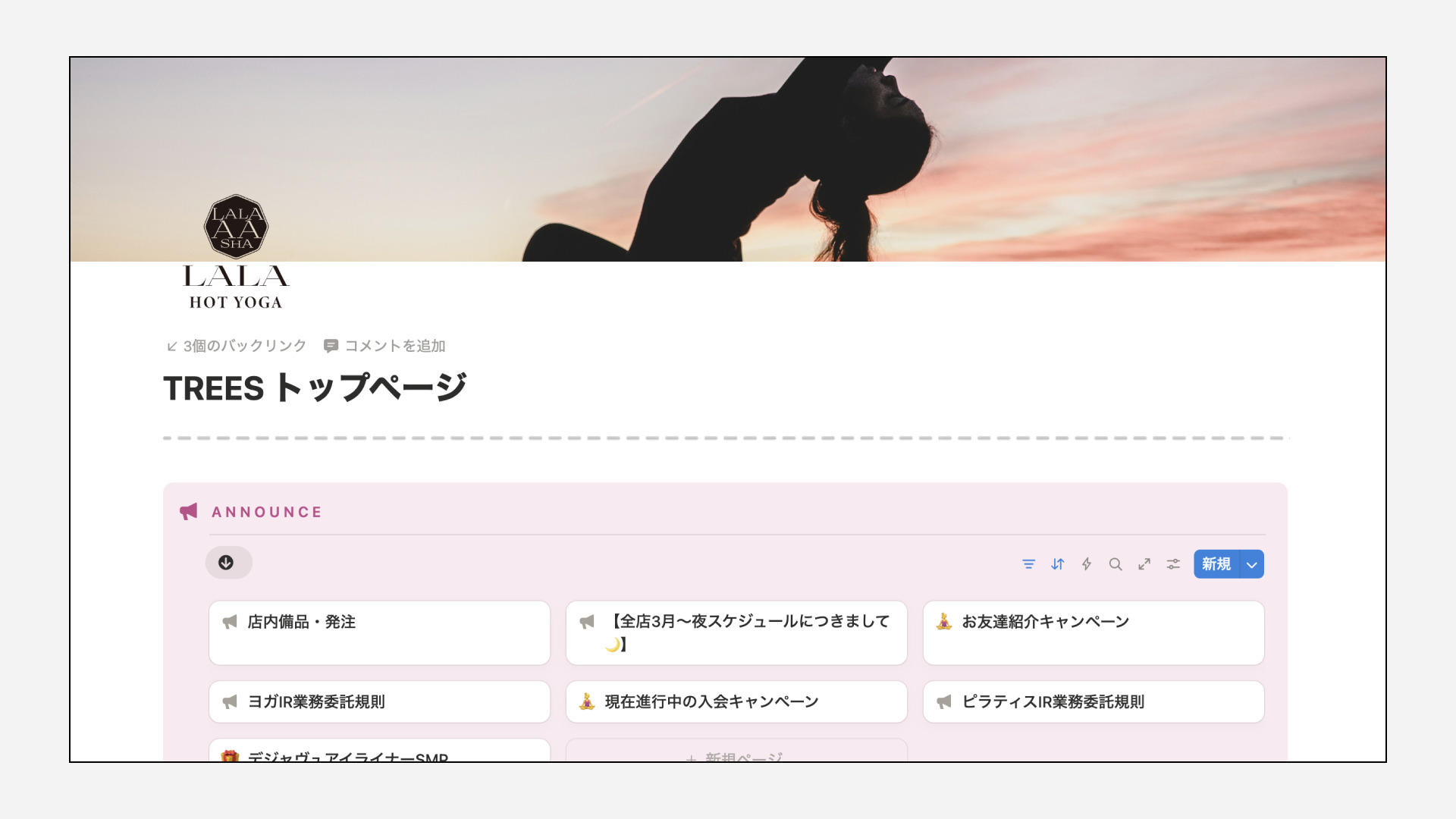Image resolution: width=1456 pixels, height=819 pixels.
Task: Open the sort options icon
Action: click(x=1057, y=564)
